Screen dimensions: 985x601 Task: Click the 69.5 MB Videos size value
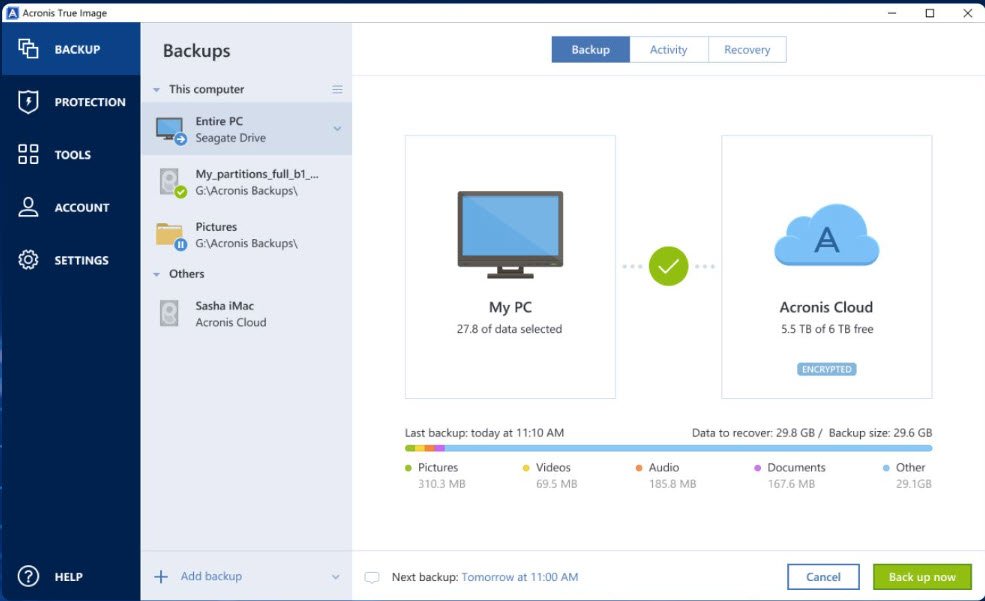coord(556,484)
